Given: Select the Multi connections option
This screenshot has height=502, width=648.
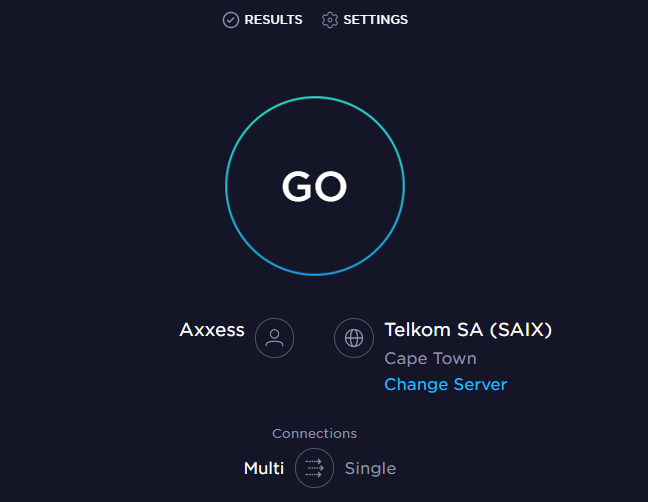Looking at the screenshot, I should (264, 468).
